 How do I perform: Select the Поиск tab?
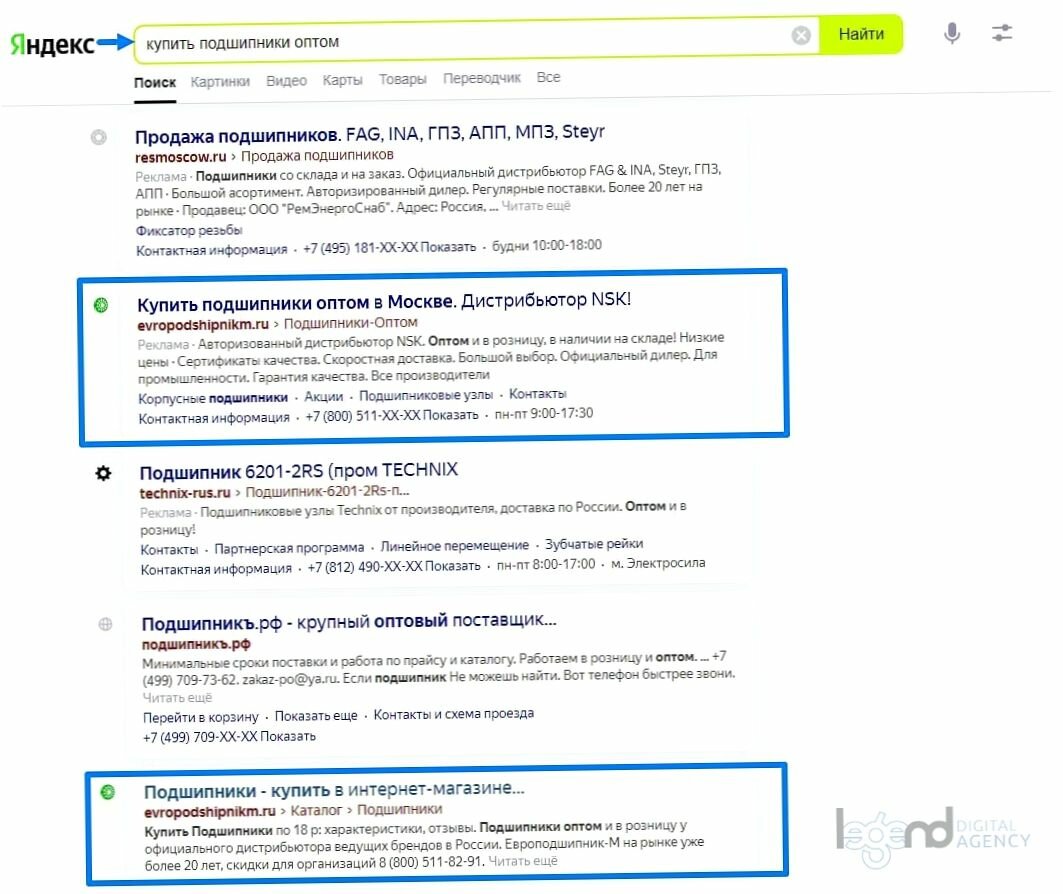tap(155, 83)
